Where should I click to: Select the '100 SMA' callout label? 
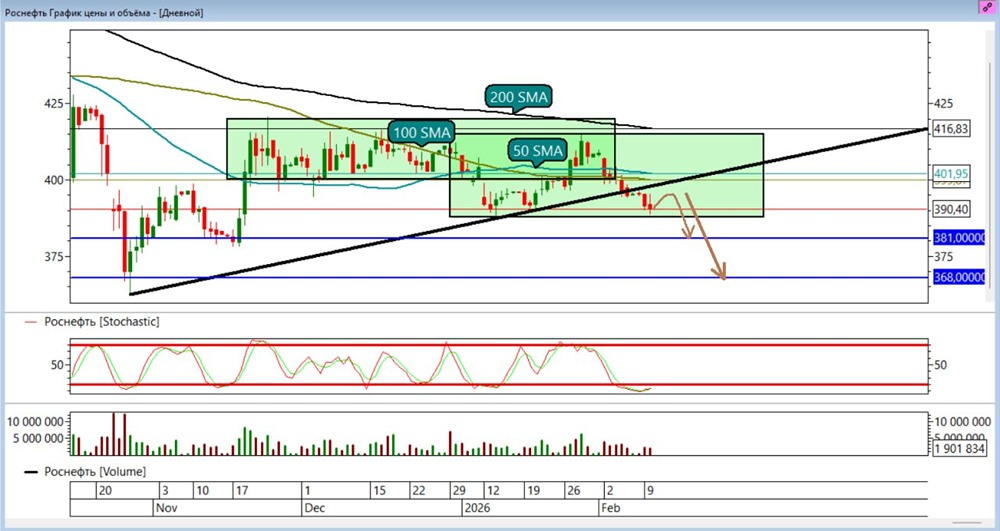(x=421, y=133)
